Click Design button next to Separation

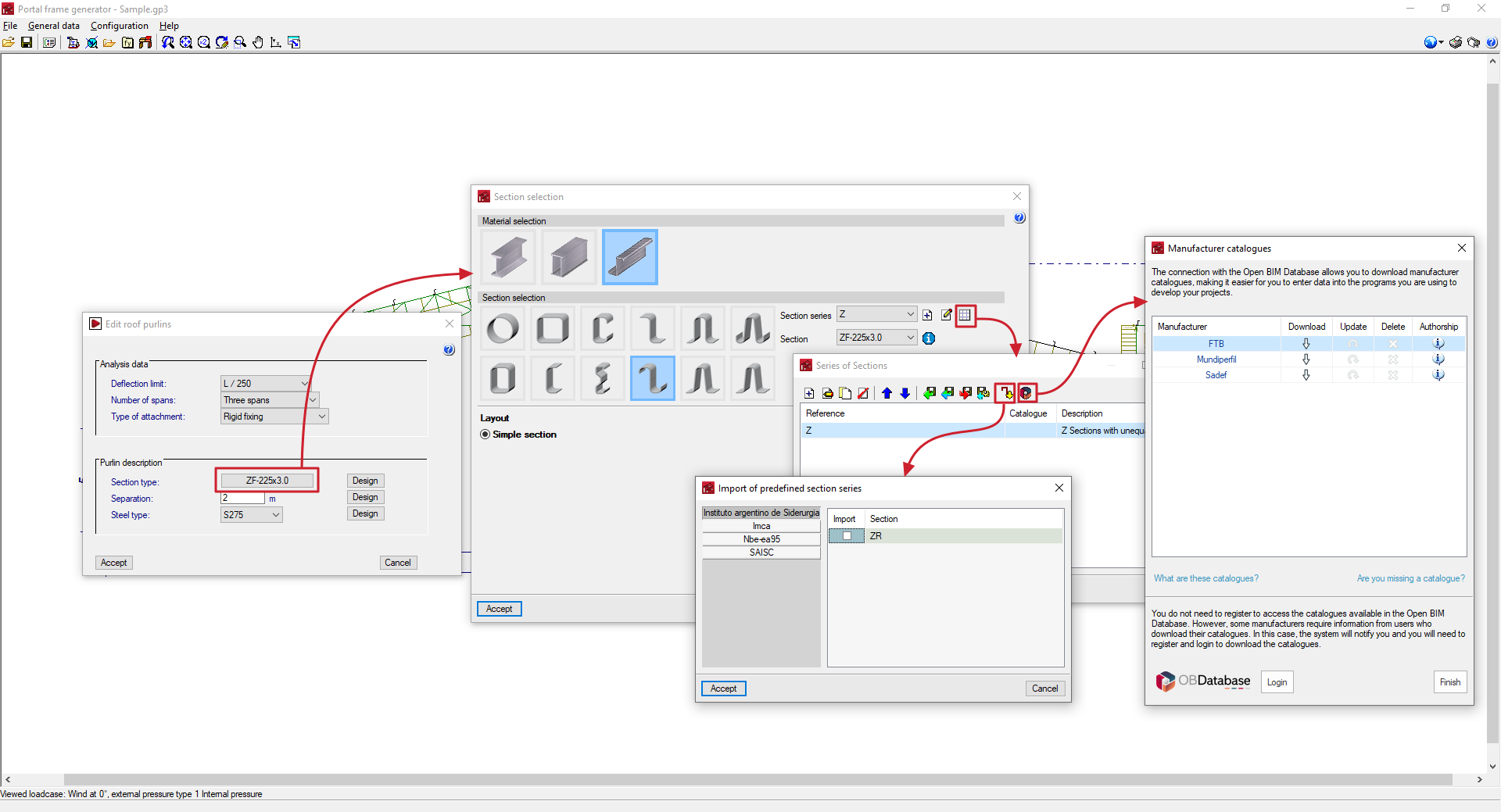tap(365, 497)
